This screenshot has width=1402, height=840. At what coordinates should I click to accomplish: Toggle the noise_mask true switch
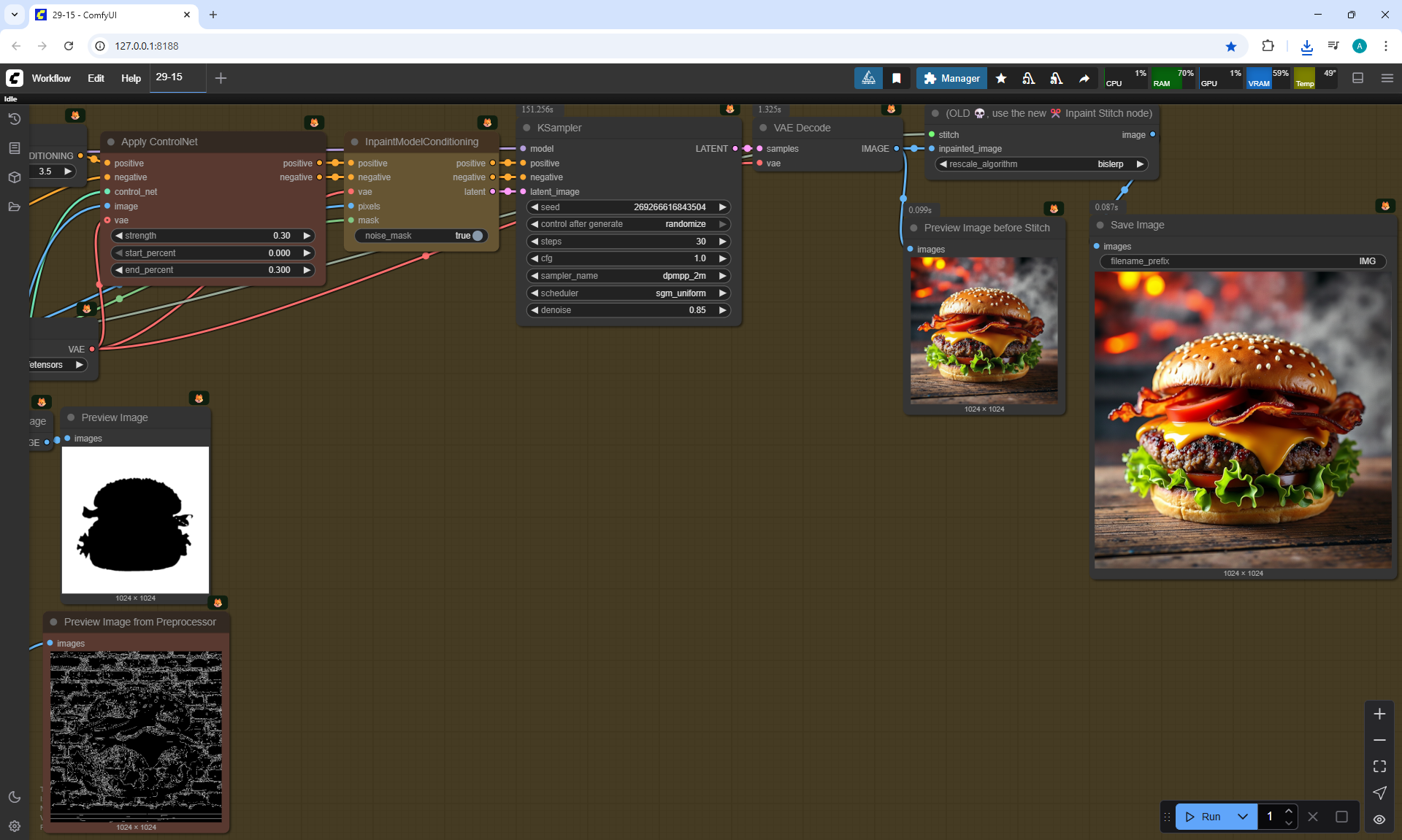[477, 236]
